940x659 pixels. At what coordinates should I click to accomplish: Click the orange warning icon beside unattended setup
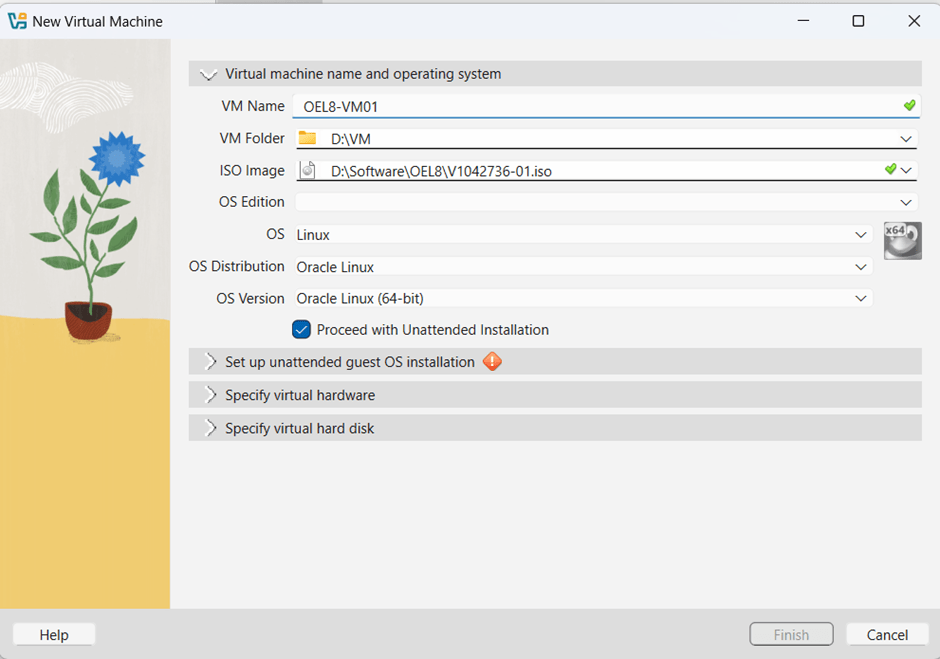[x=491, y=362]
